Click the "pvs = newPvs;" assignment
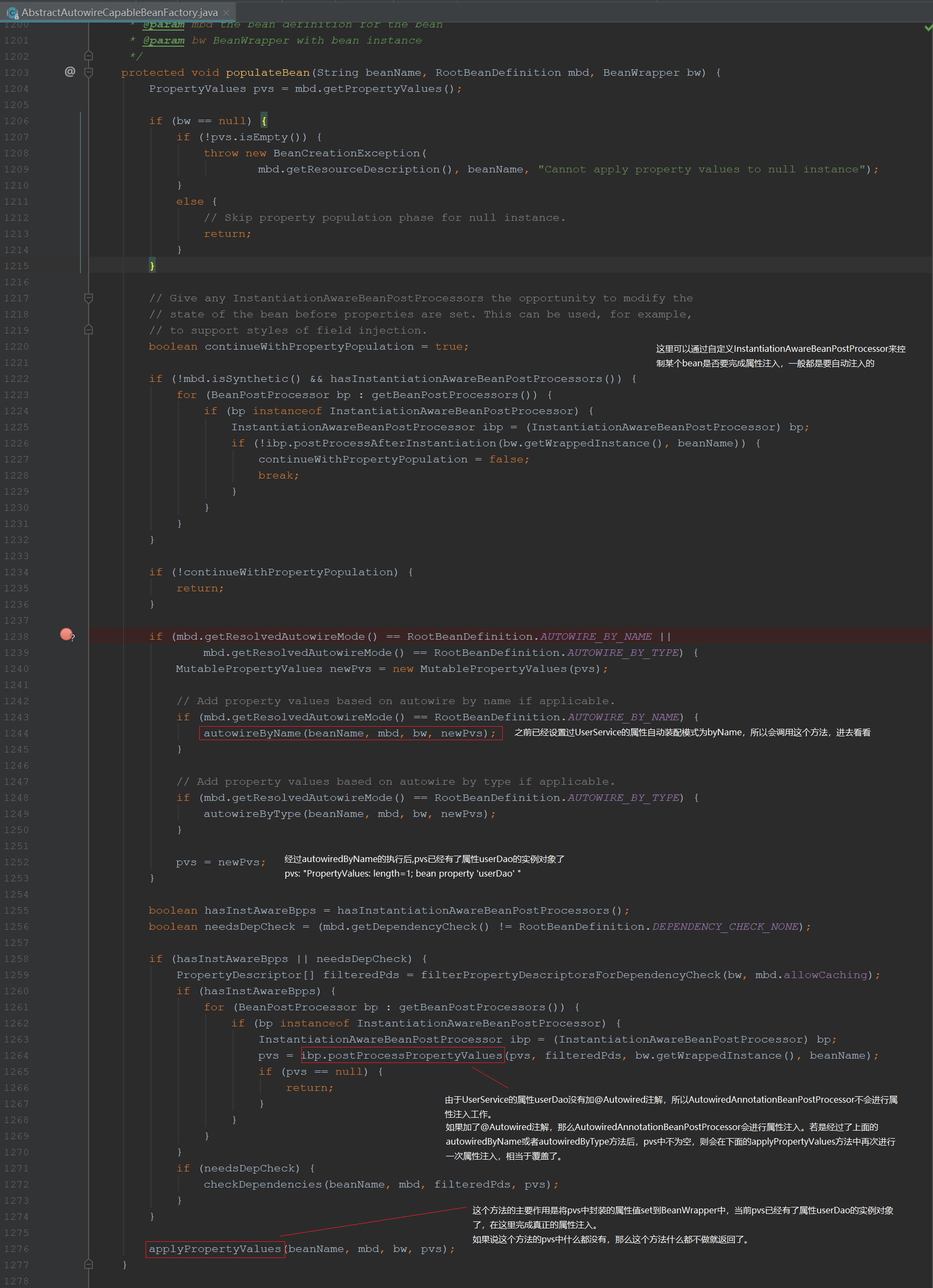 pos(221,862)
